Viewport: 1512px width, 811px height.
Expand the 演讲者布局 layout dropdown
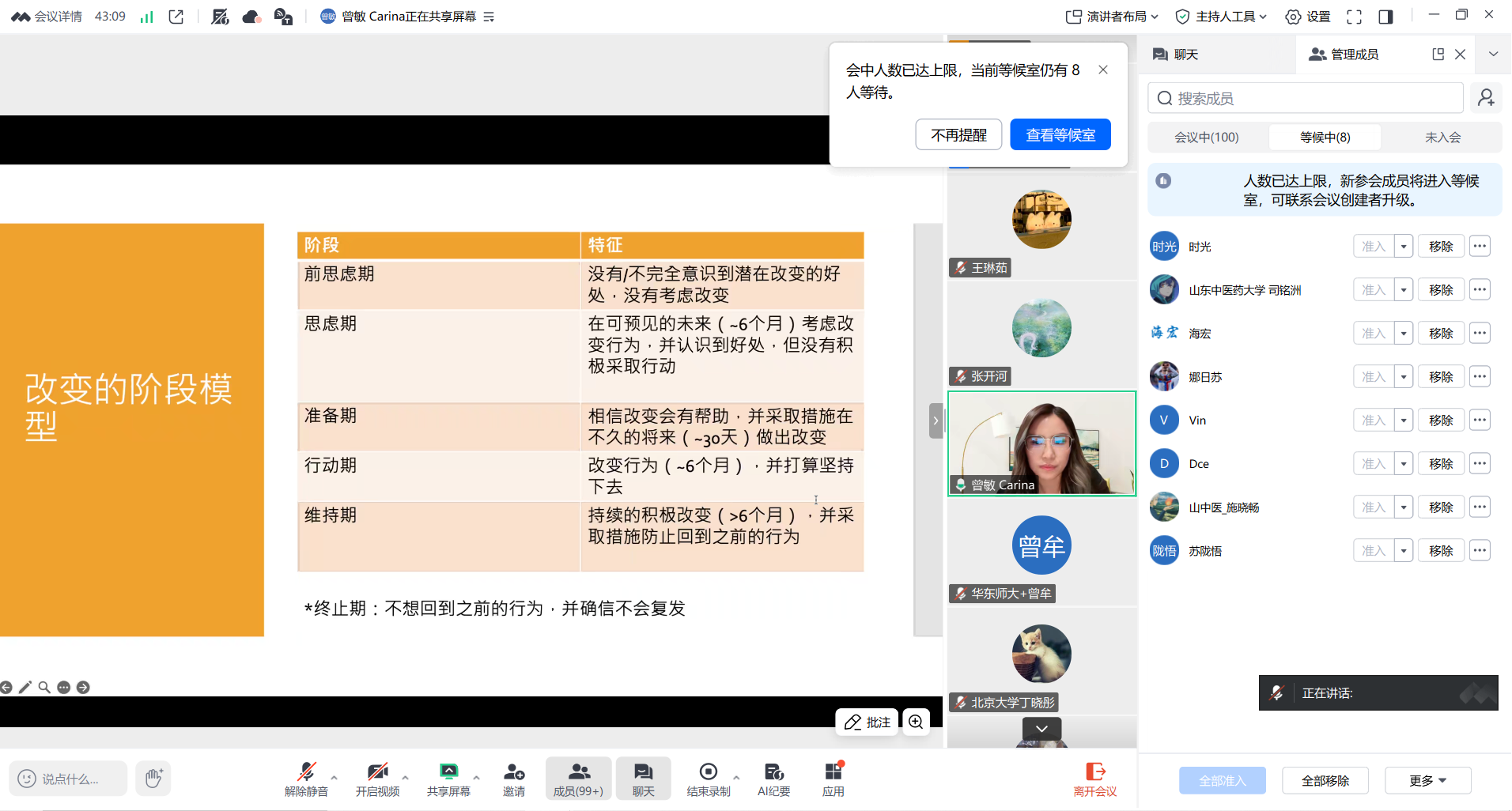coord(1113,17)
